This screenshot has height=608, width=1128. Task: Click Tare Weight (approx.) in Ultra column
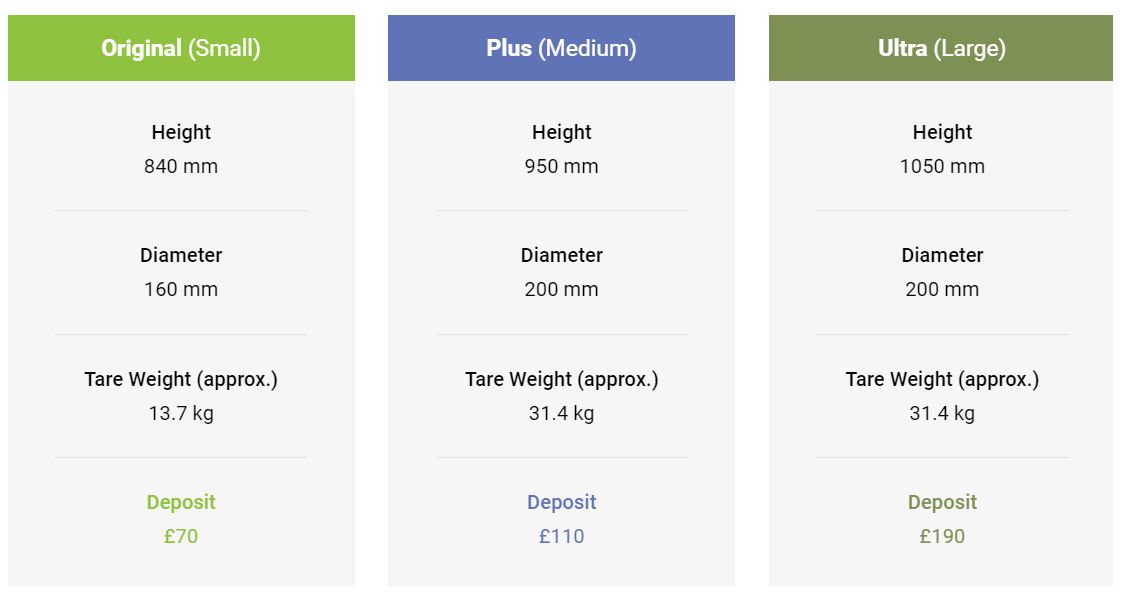tap(942, 379)
